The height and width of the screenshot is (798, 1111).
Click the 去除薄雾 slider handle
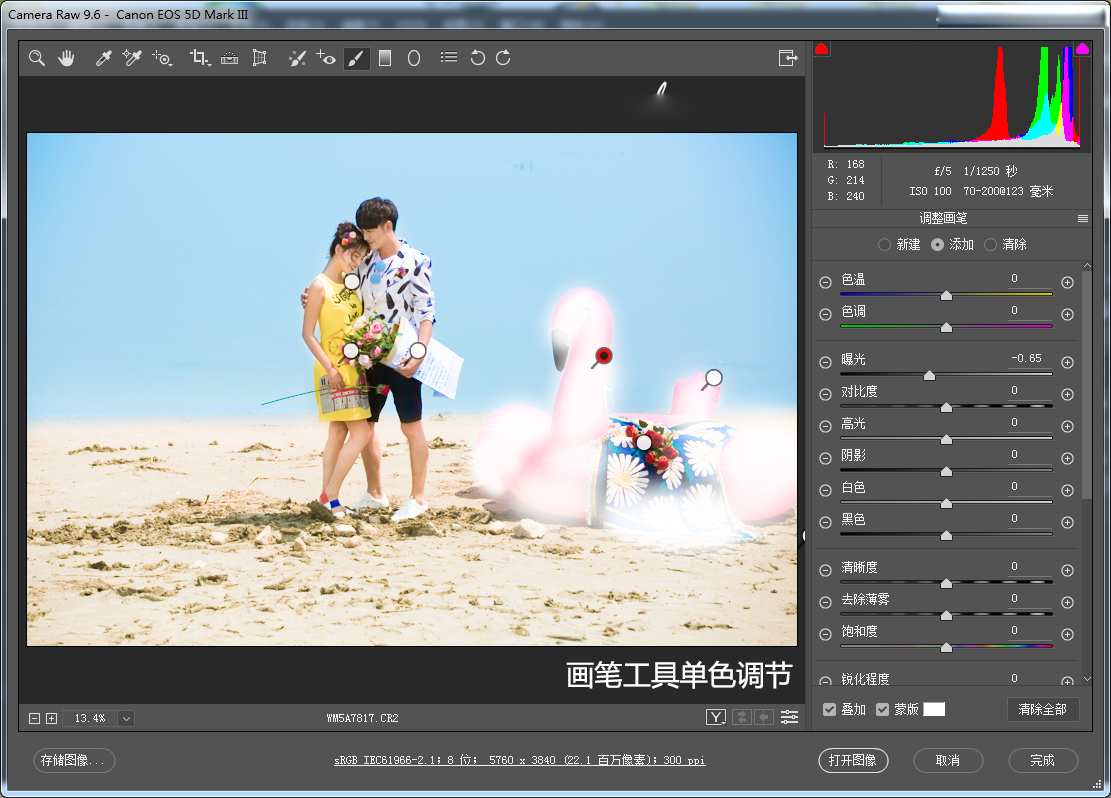click(946, 615)
